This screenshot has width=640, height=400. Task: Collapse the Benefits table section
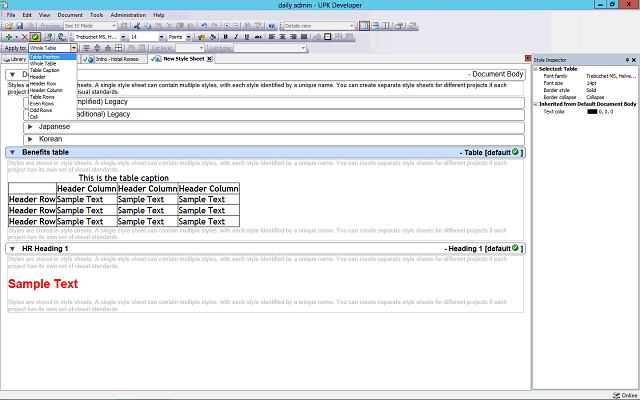[x=11, y=152]
